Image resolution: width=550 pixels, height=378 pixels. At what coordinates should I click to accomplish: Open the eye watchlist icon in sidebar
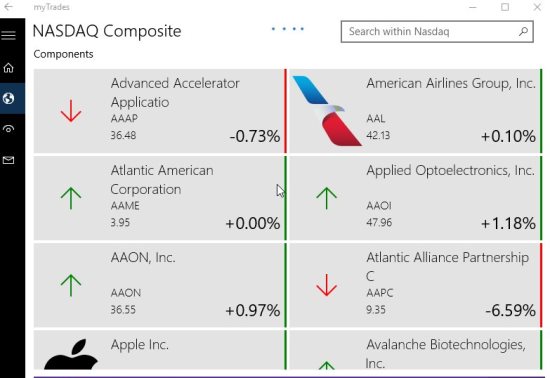tap(8, 129)
